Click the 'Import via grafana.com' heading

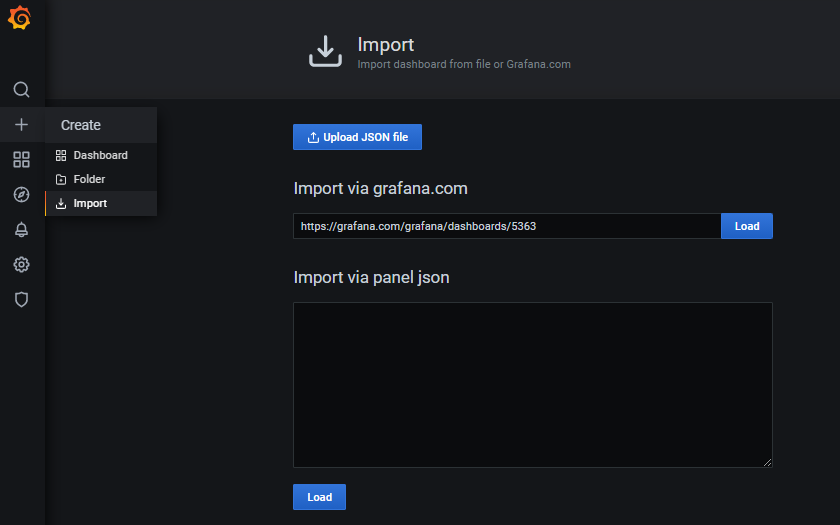tap(380, 189)
